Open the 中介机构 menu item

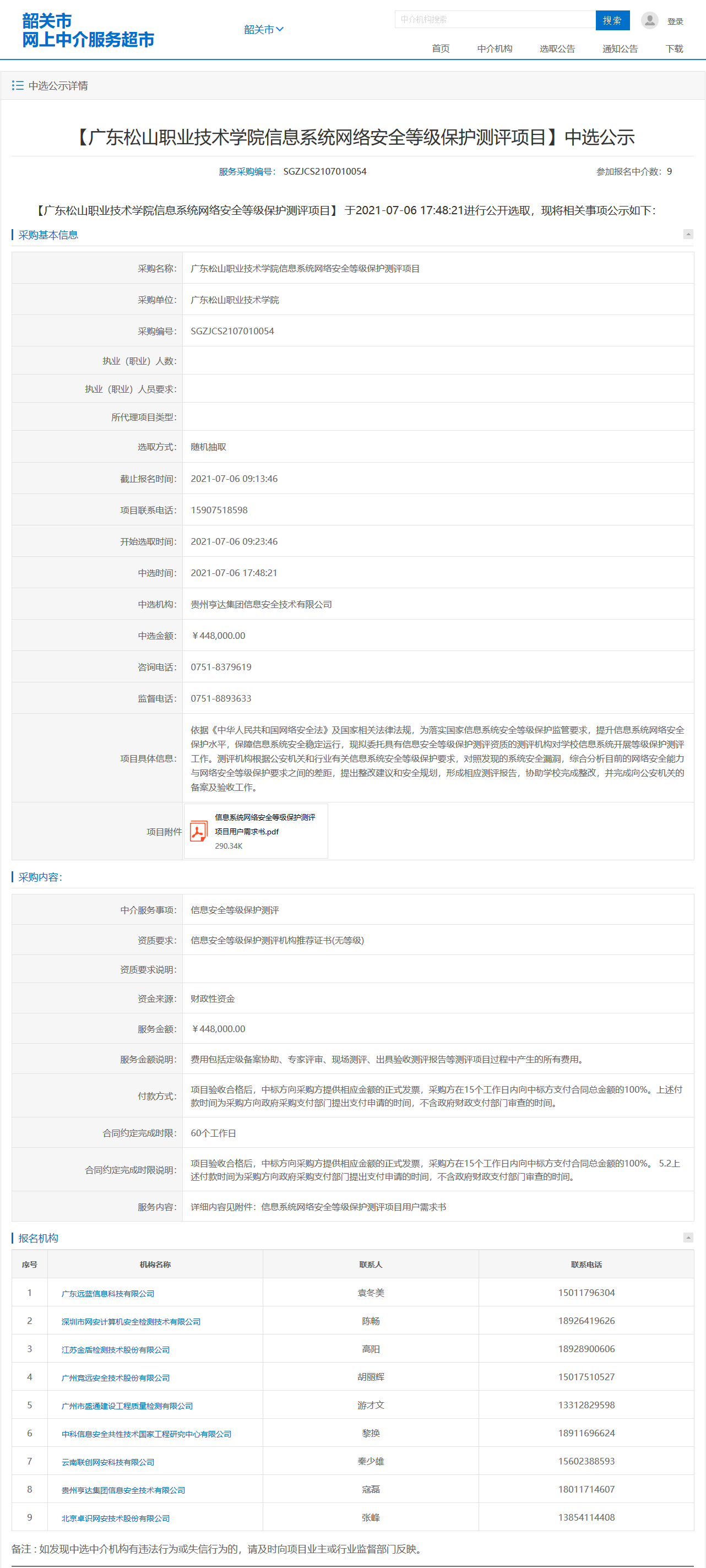click(494, 48)
